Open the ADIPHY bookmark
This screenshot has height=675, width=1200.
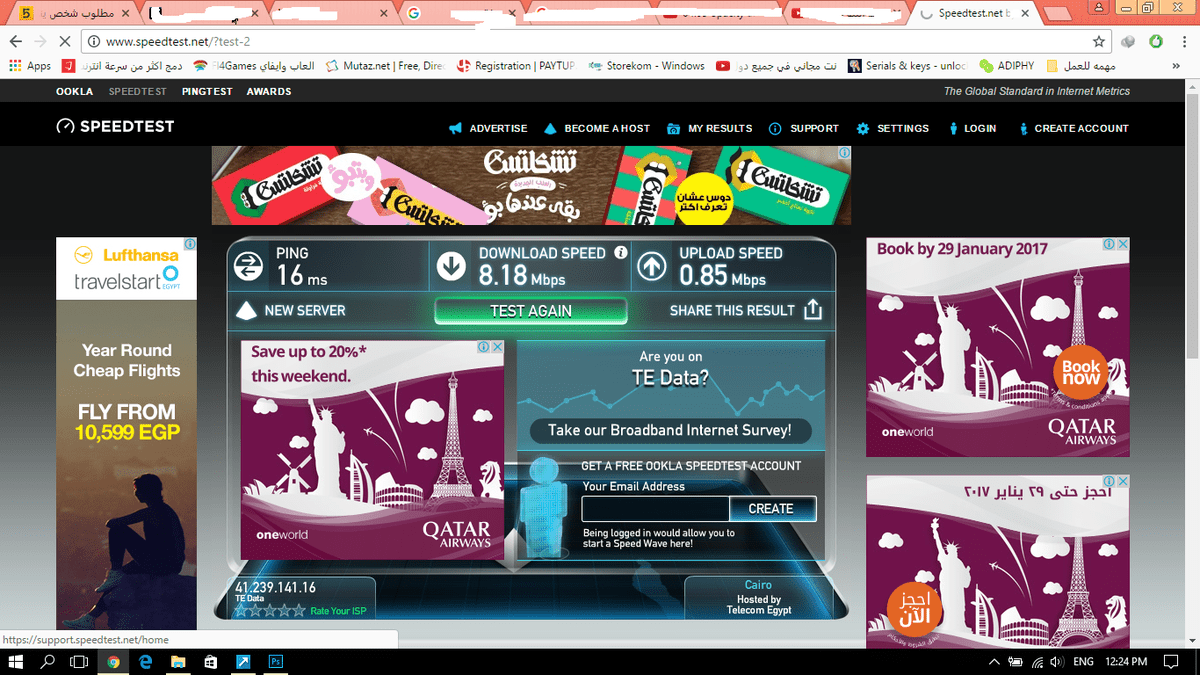pyautogui.click(x=1006, y=66)
